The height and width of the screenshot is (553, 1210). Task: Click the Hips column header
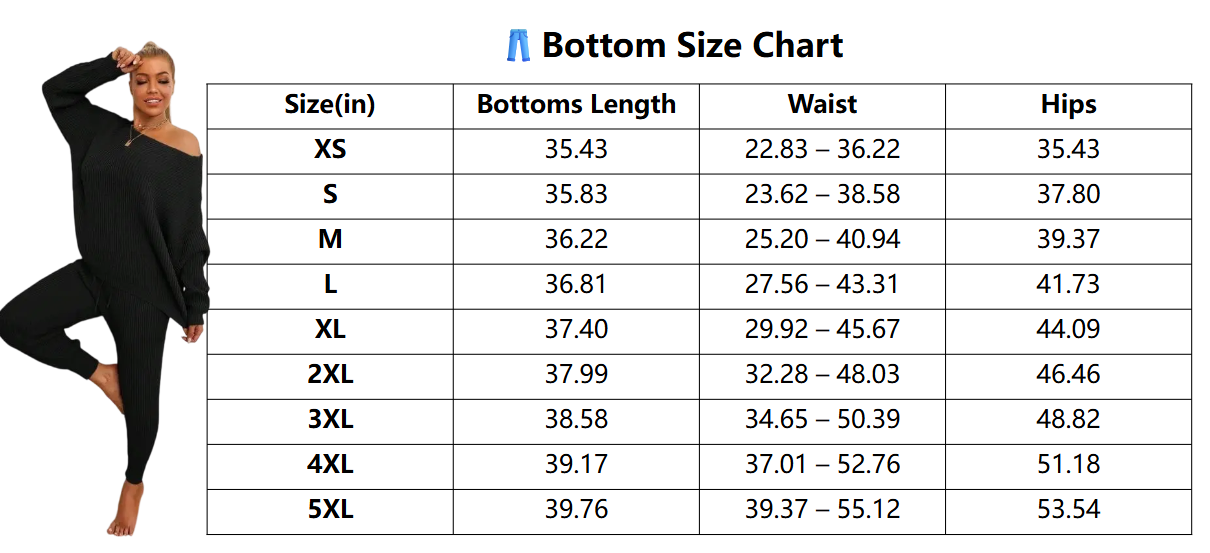coord(1068,105)
